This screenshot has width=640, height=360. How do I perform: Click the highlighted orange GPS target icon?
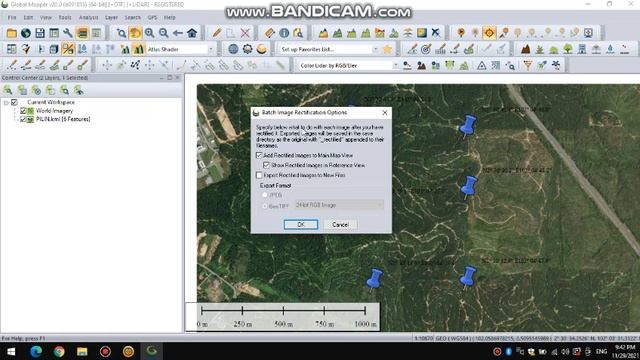489,33
